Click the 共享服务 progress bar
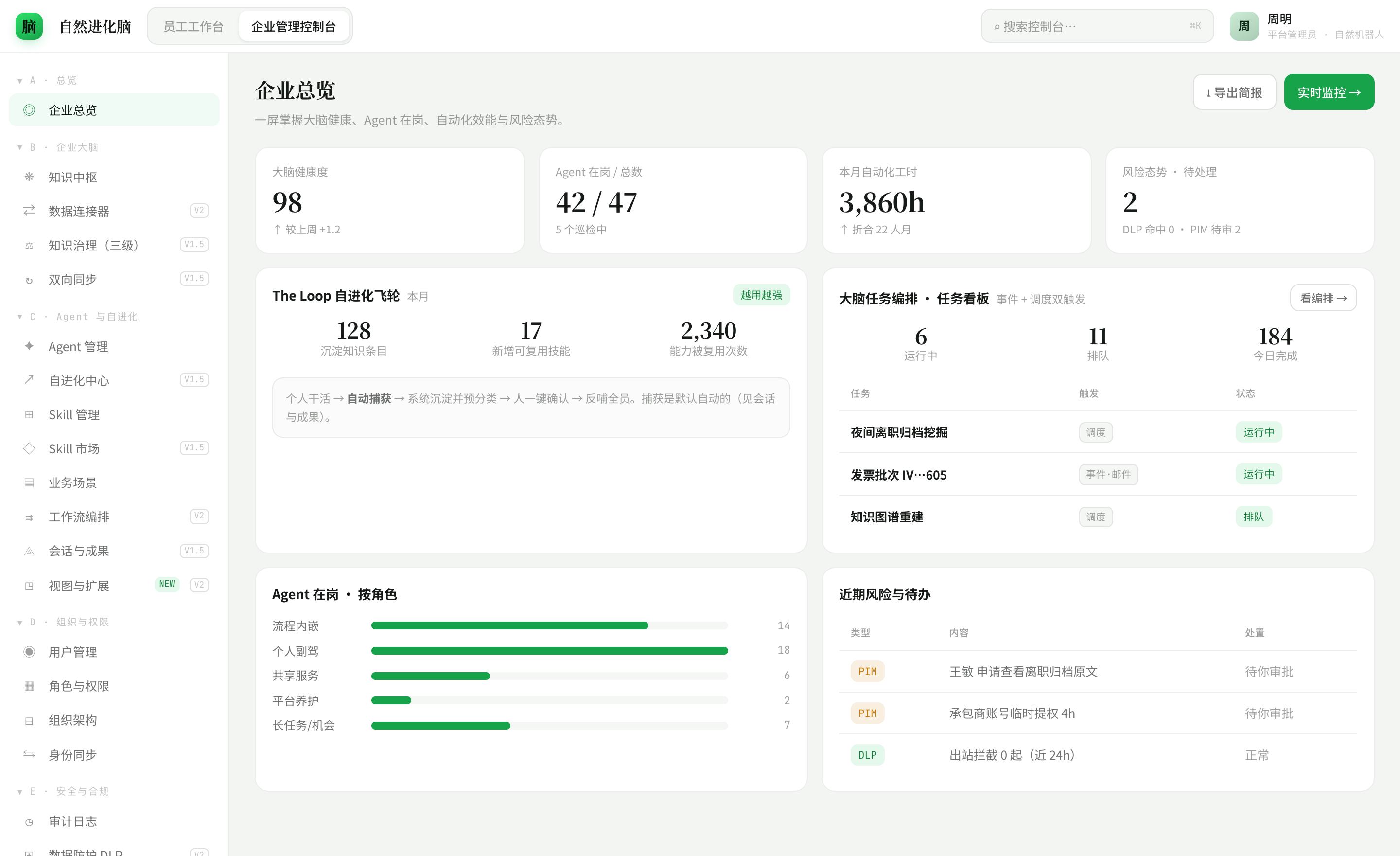This screenshot has height=856, width=1400. [x=549, y=676]
